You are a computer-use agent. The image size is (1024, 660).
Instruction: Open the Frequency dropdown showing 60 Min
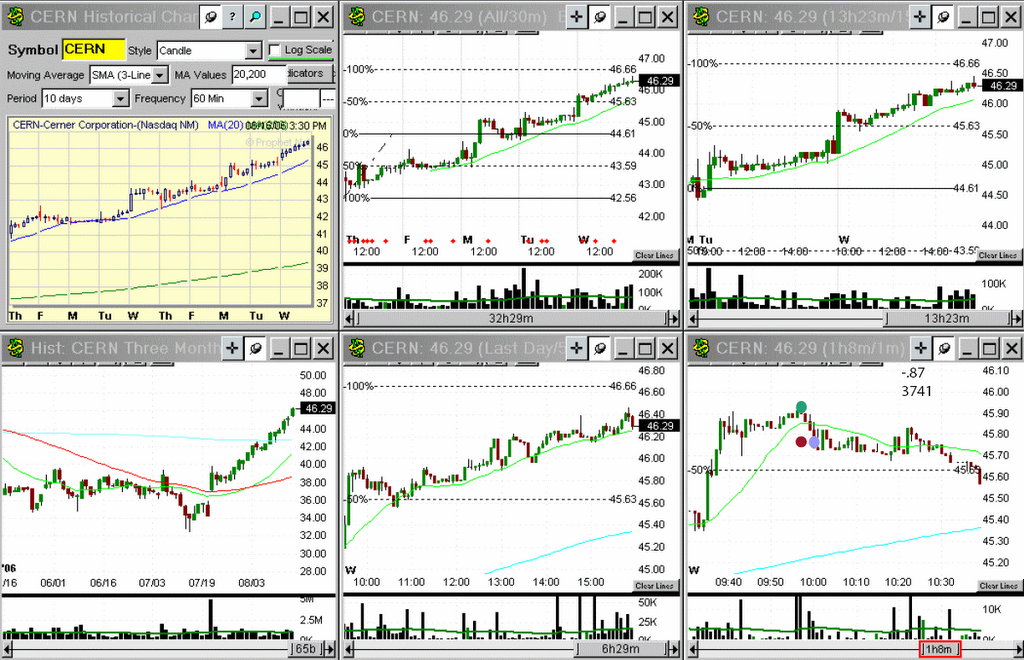pos(230,99)
